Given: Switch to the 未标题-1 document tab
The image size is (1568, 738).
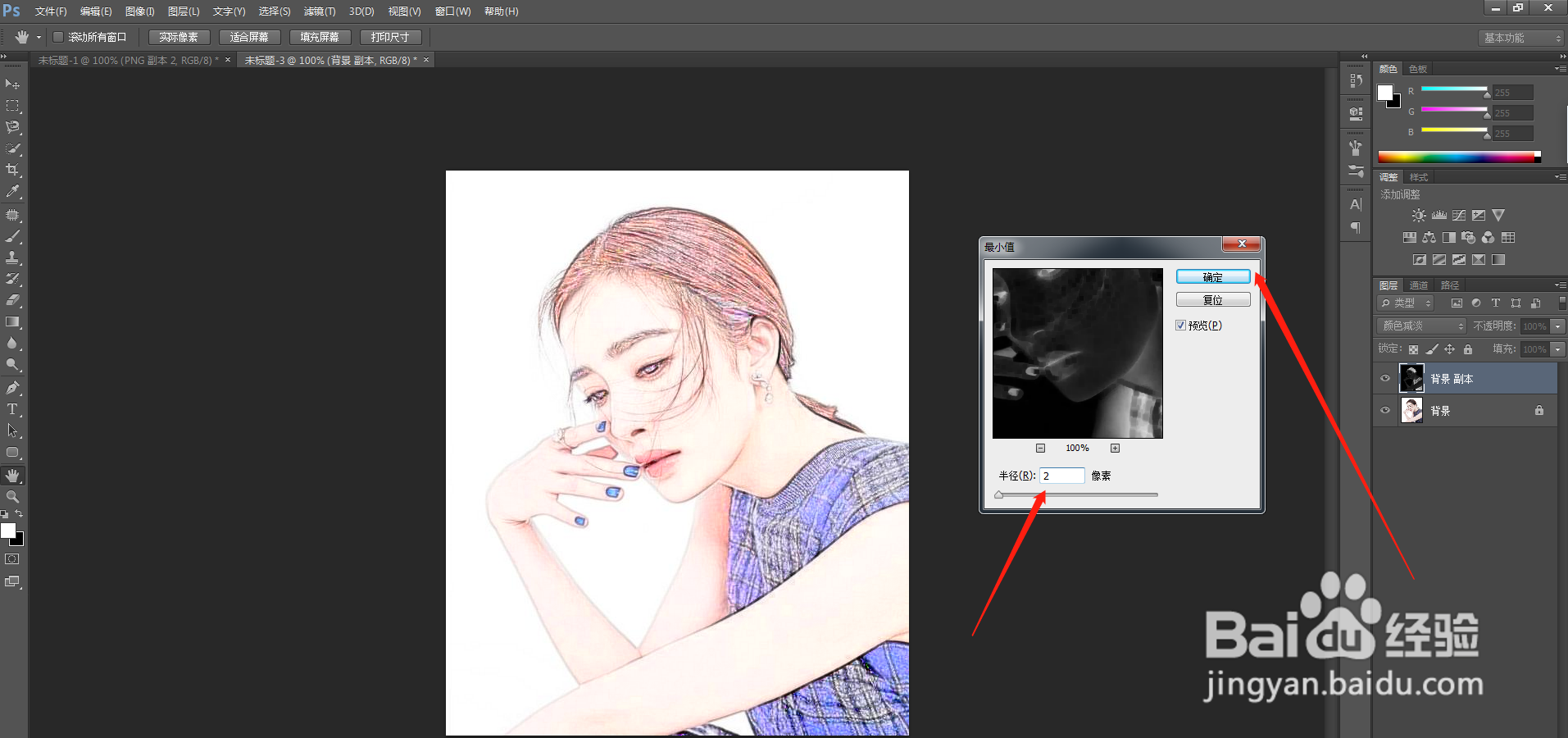Looking at the screenshot, I should click(x=129, y=61).
